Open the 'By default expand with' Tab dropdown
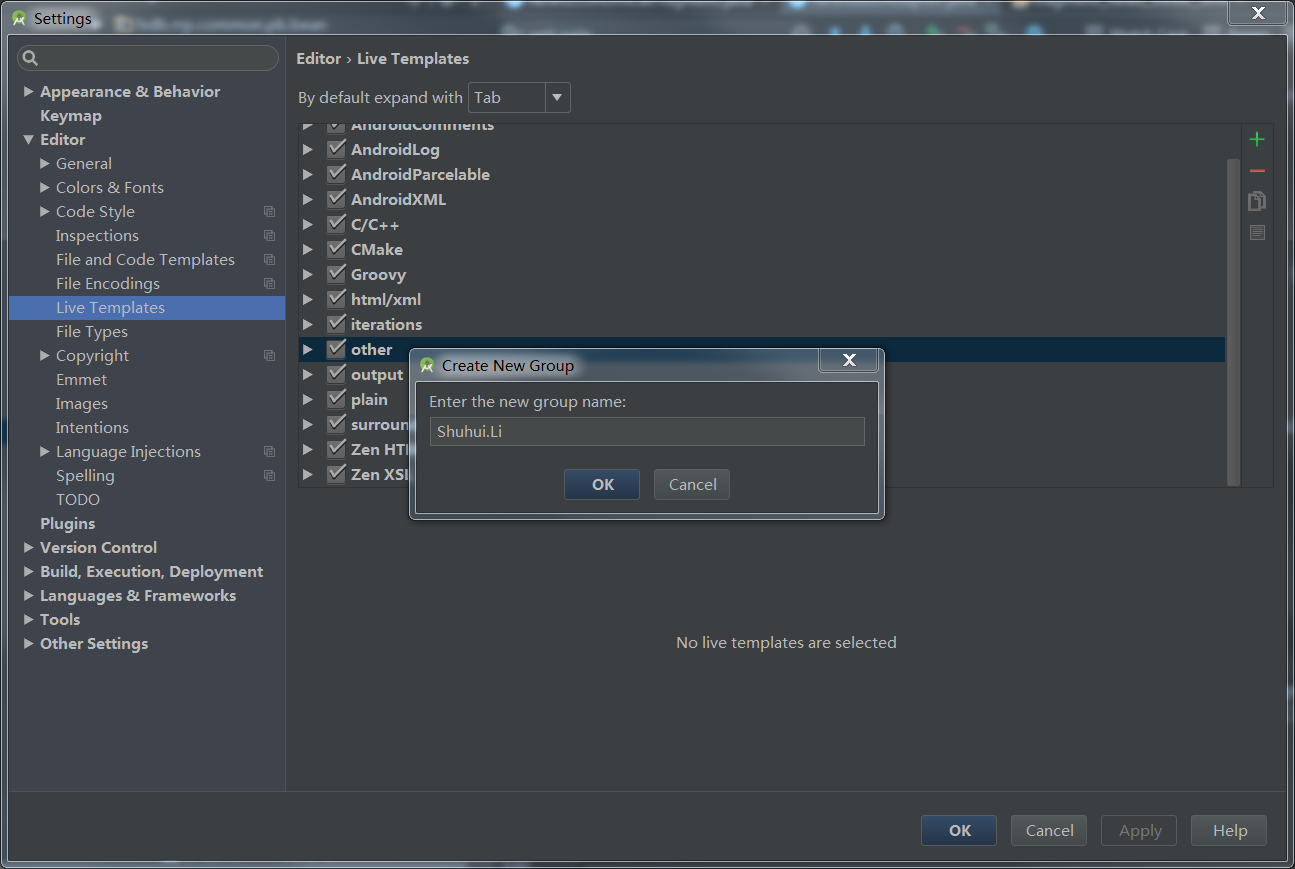1295x869 pixels. point(519,98)
